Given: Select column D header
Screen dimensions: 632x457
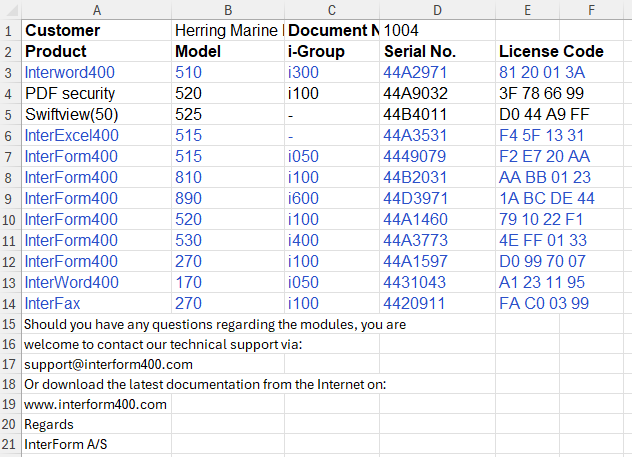Looking at the screenshot, I should [x=437, y=10].
